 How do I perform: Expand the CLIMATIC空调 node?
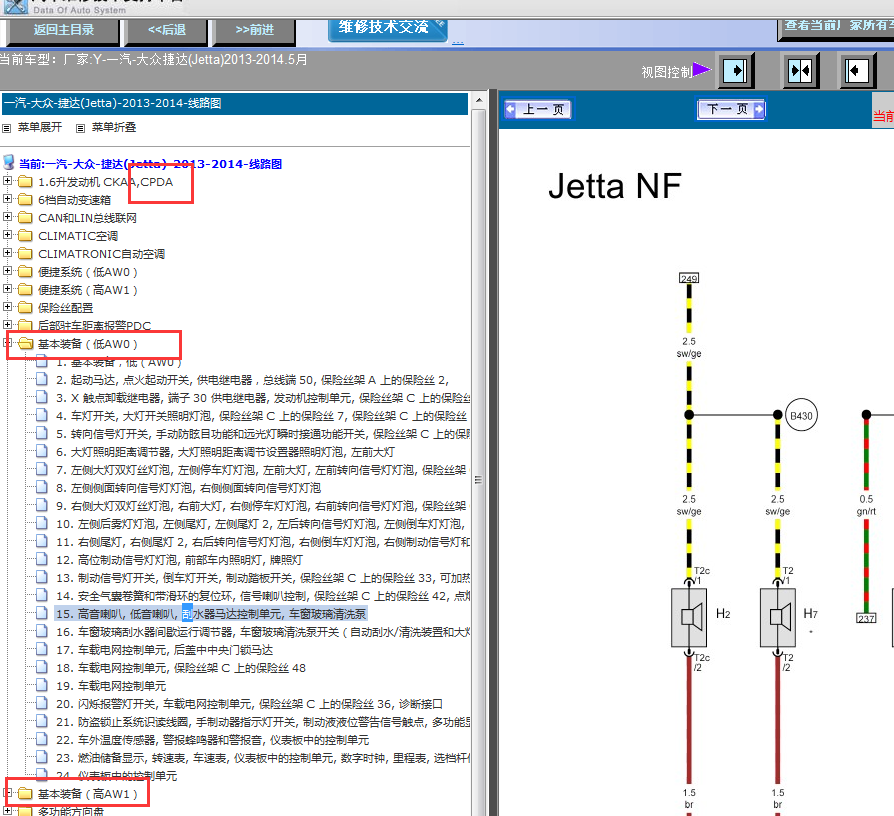[7, 234]
